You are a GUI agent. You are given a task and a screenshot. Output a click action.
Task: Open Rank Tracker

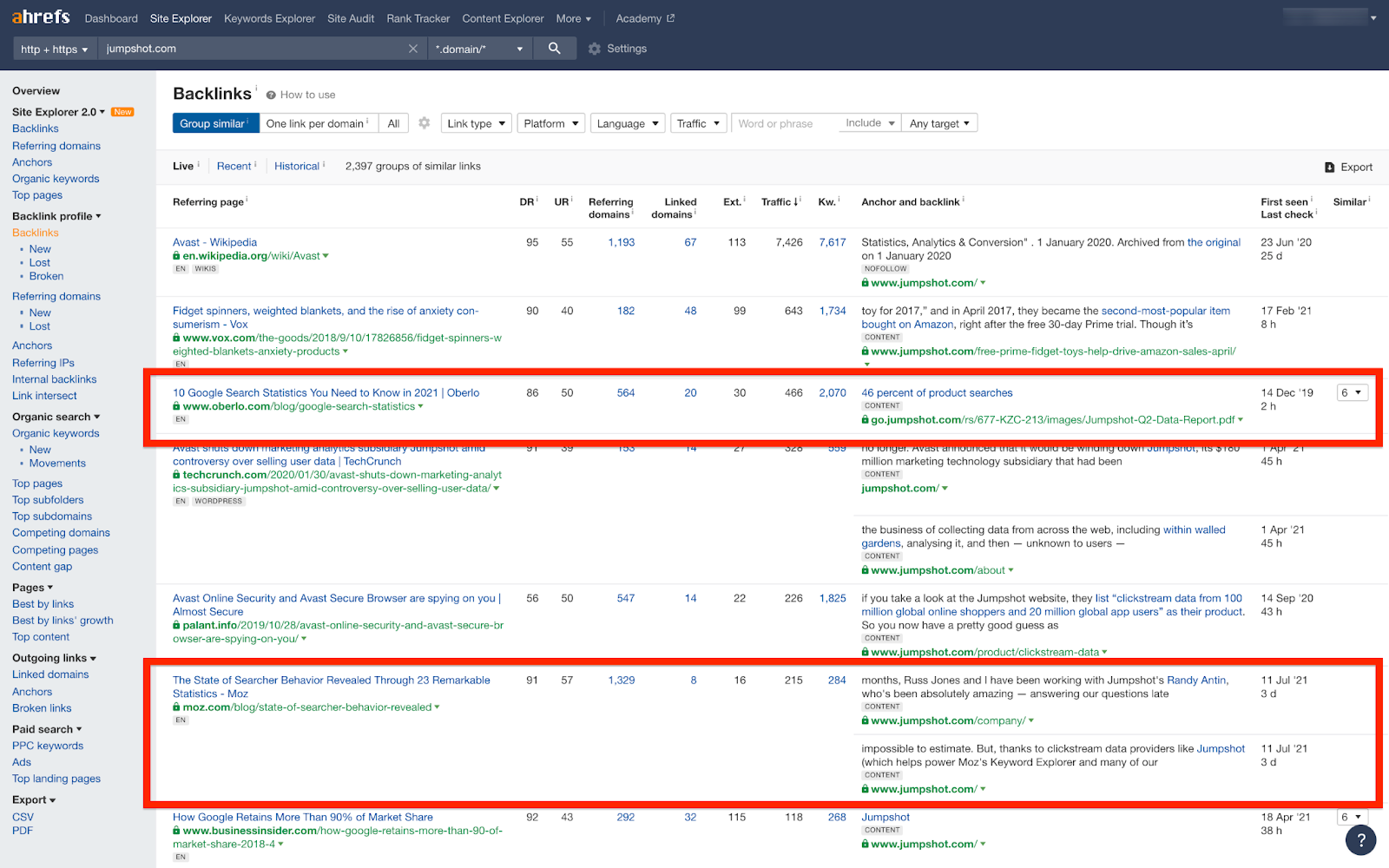(x=418, y=18)
